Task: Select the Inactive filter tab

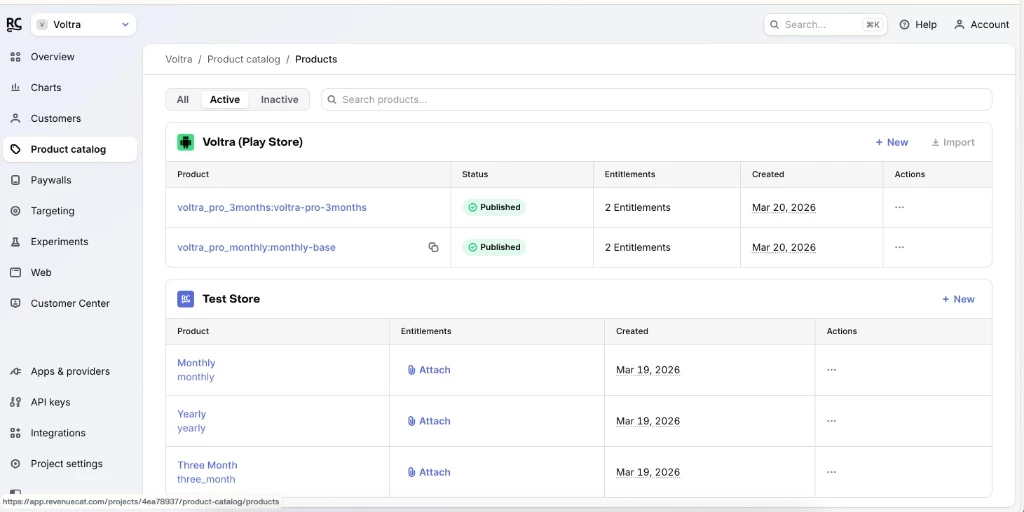Action: click(x=279, y=100)
